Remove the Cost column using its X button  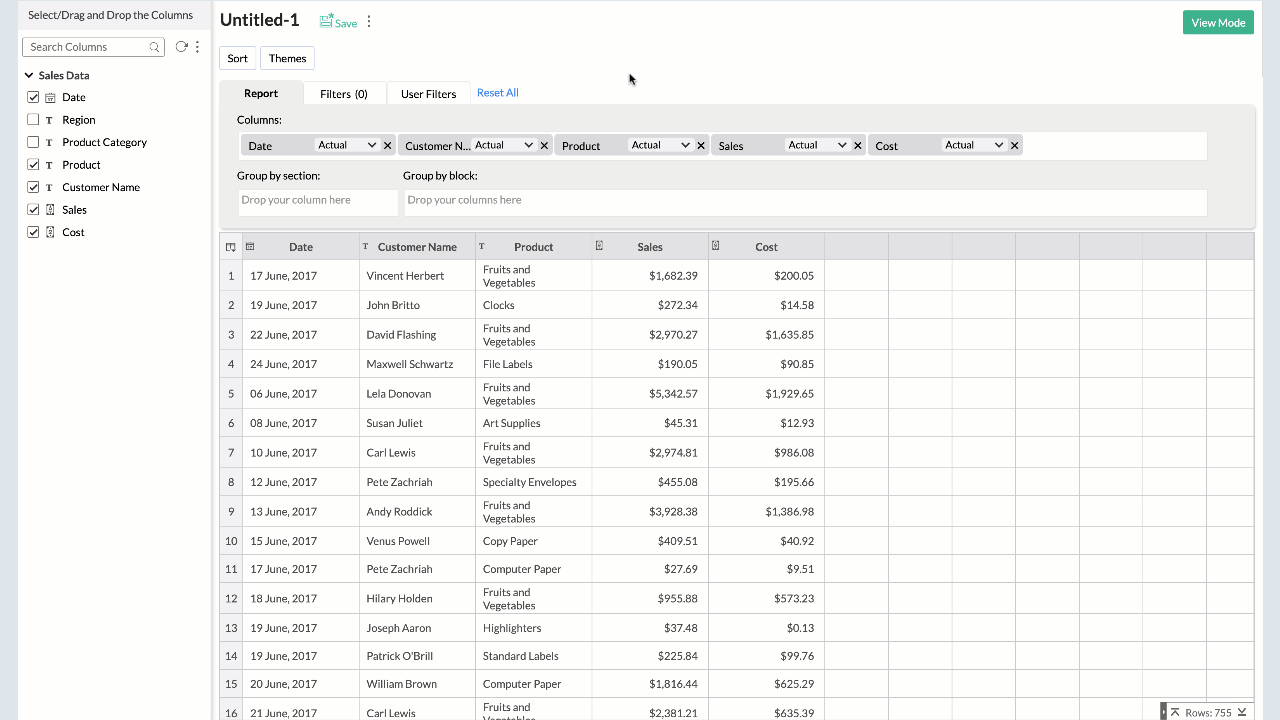click(x=1014, y=144)
